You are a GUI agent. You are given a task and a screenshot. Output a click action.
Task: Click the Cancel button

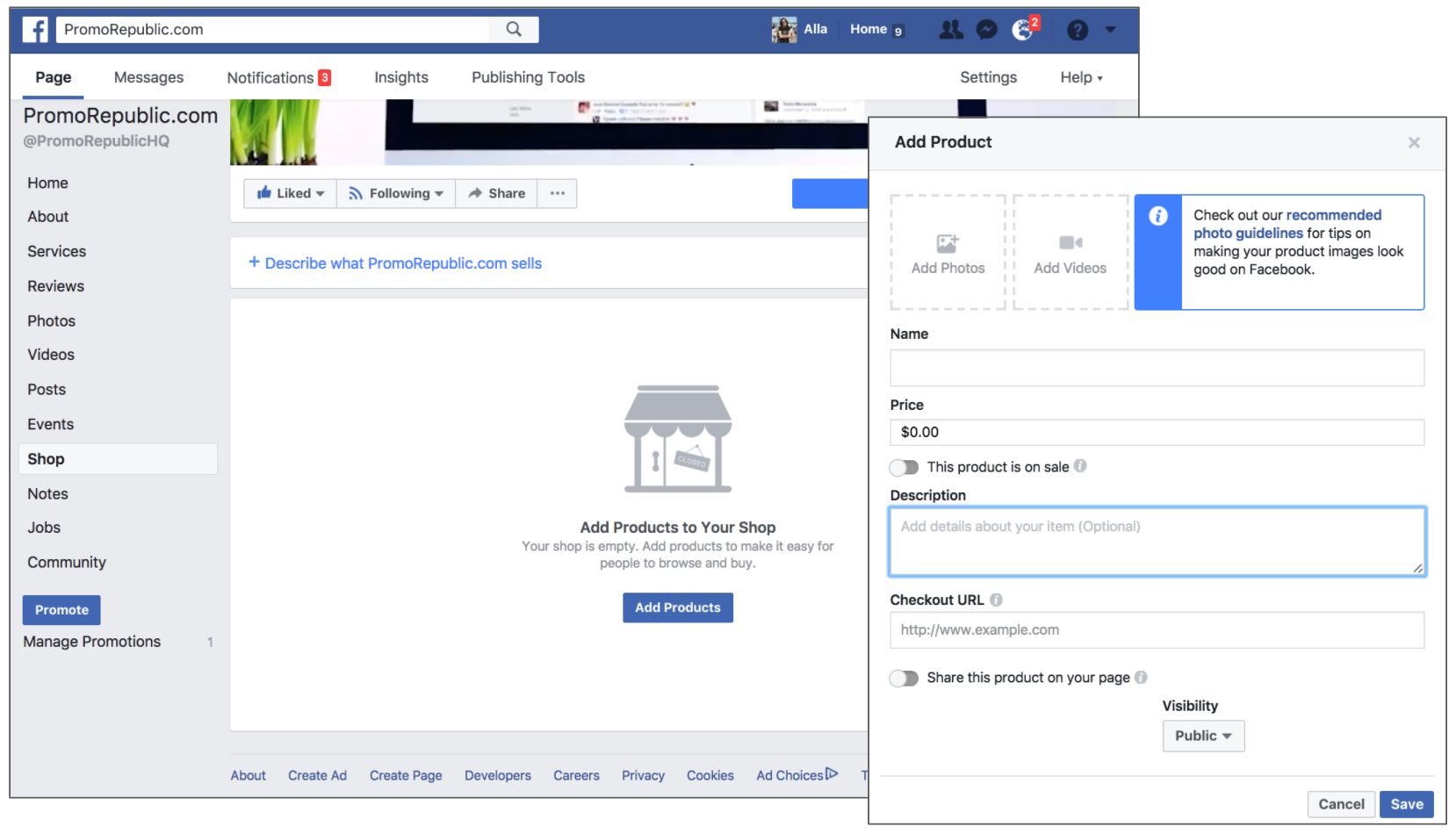tap(1341, 804)
